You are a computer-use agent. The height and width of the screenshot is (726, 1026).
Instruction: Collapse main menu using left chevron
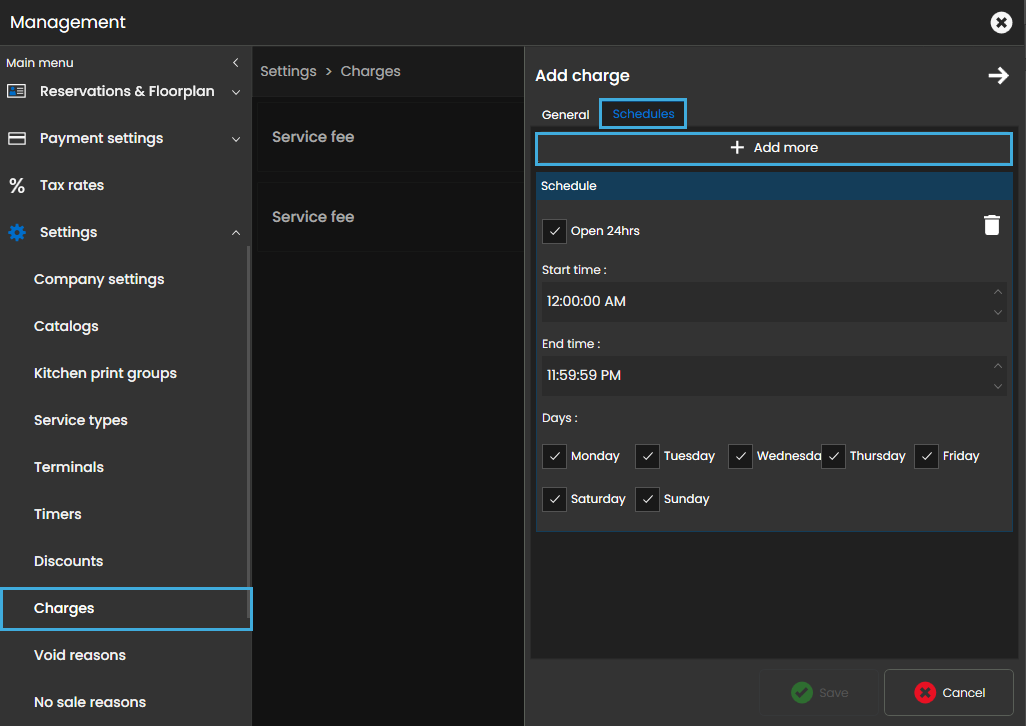tap(236, 63)
